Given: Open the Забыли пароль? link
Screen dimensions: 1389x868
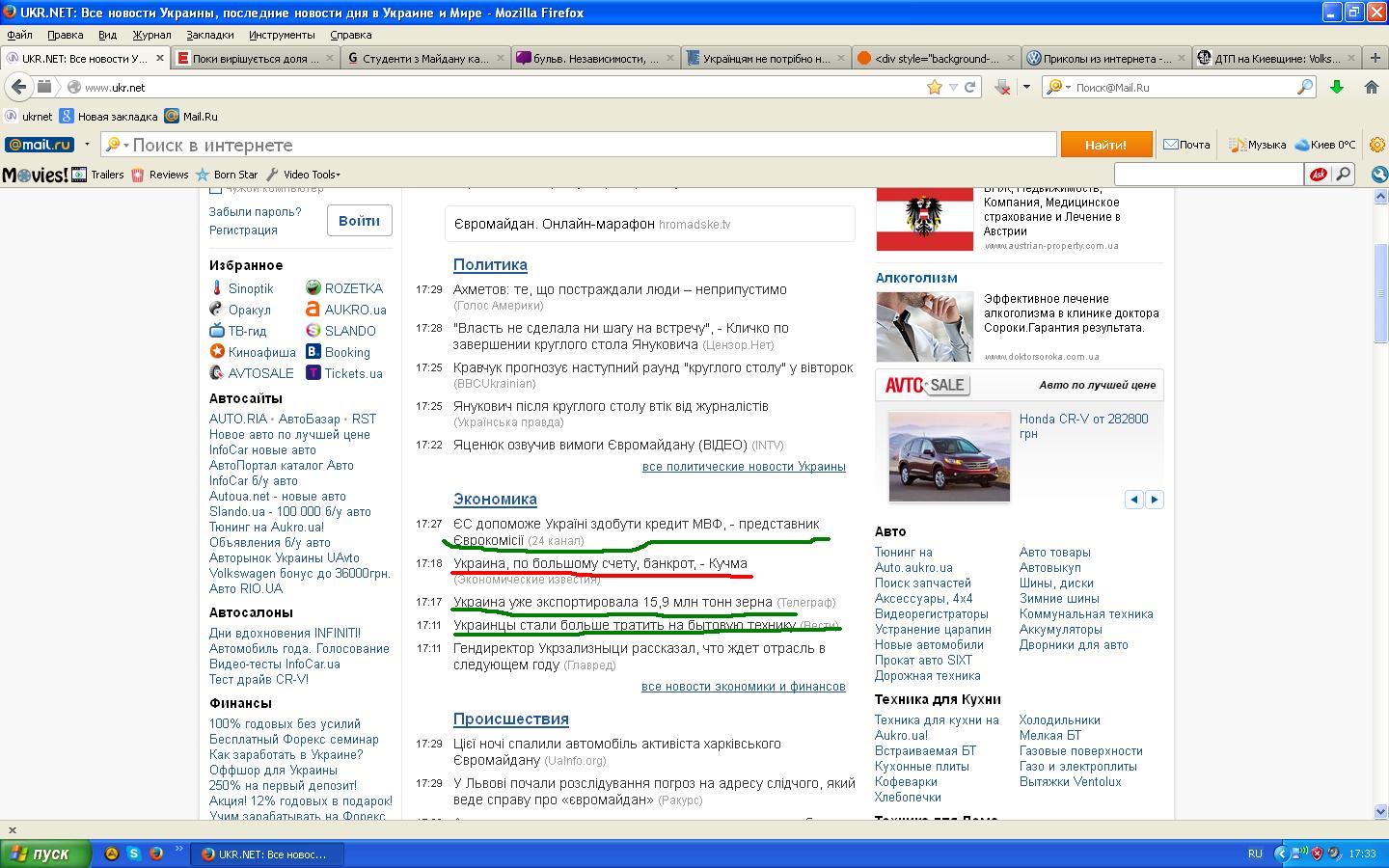Looking at the screenshot, I should pyautogui.click(x=256, y=211).
